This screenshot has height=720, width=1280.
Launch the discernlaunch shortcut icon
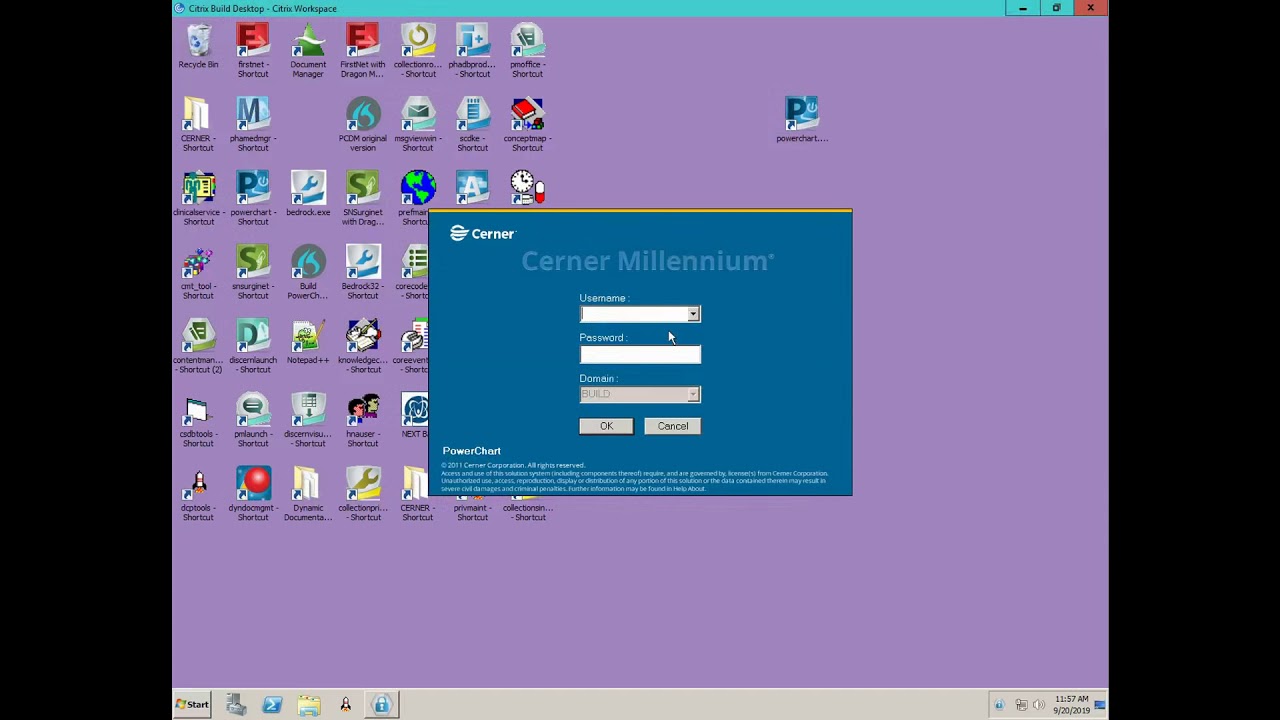(253, 347)
